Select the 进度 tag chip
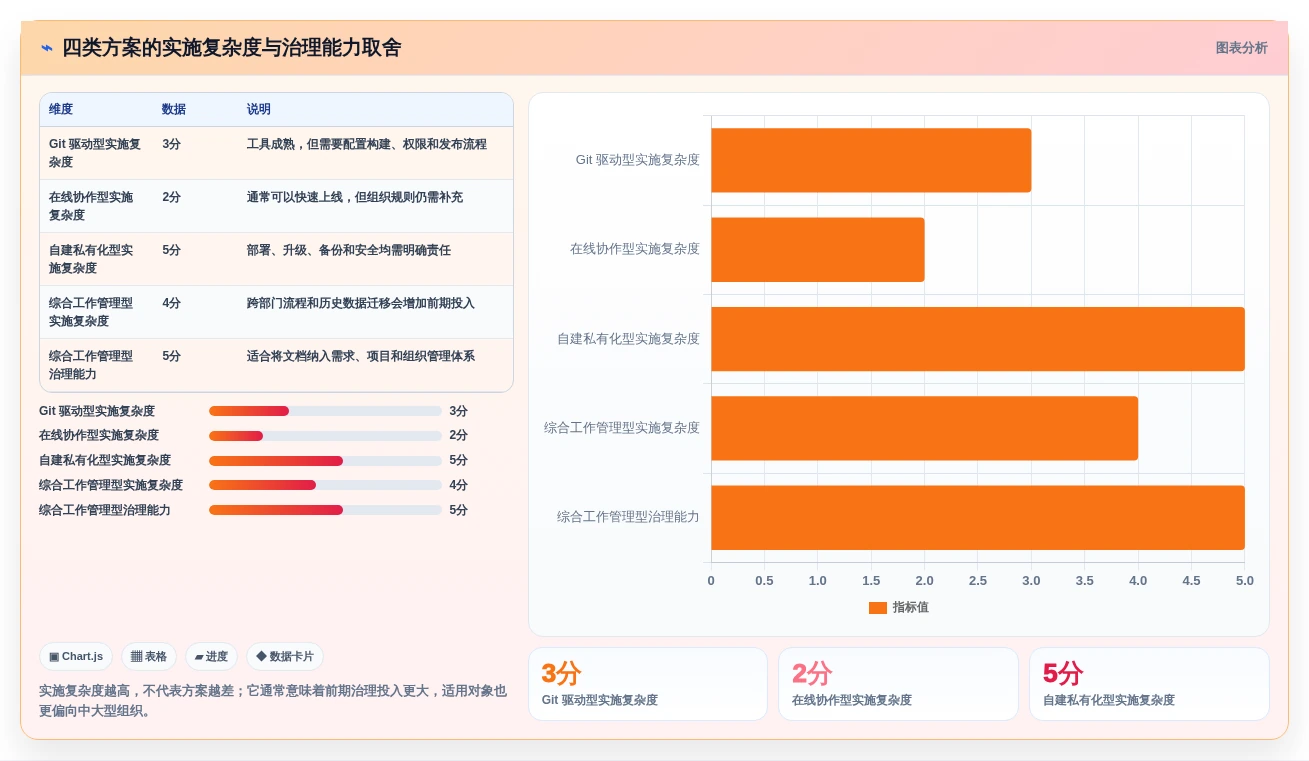The height and width of the screenshot is (761, 1309). pos(211,657)
